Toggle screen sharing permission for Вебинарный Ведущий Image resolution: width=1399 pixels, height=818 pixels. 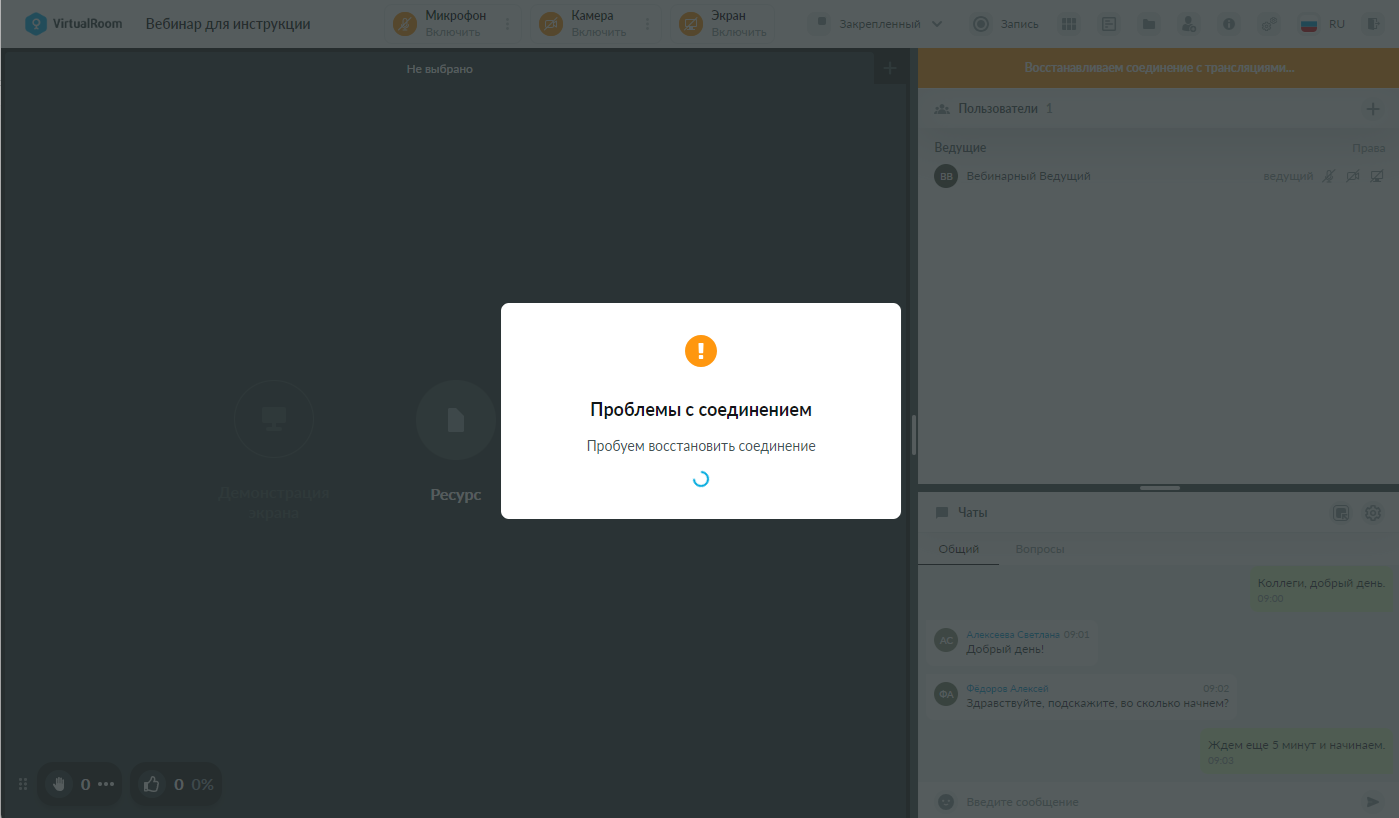pyautogui.click(x=1377, y=176)
